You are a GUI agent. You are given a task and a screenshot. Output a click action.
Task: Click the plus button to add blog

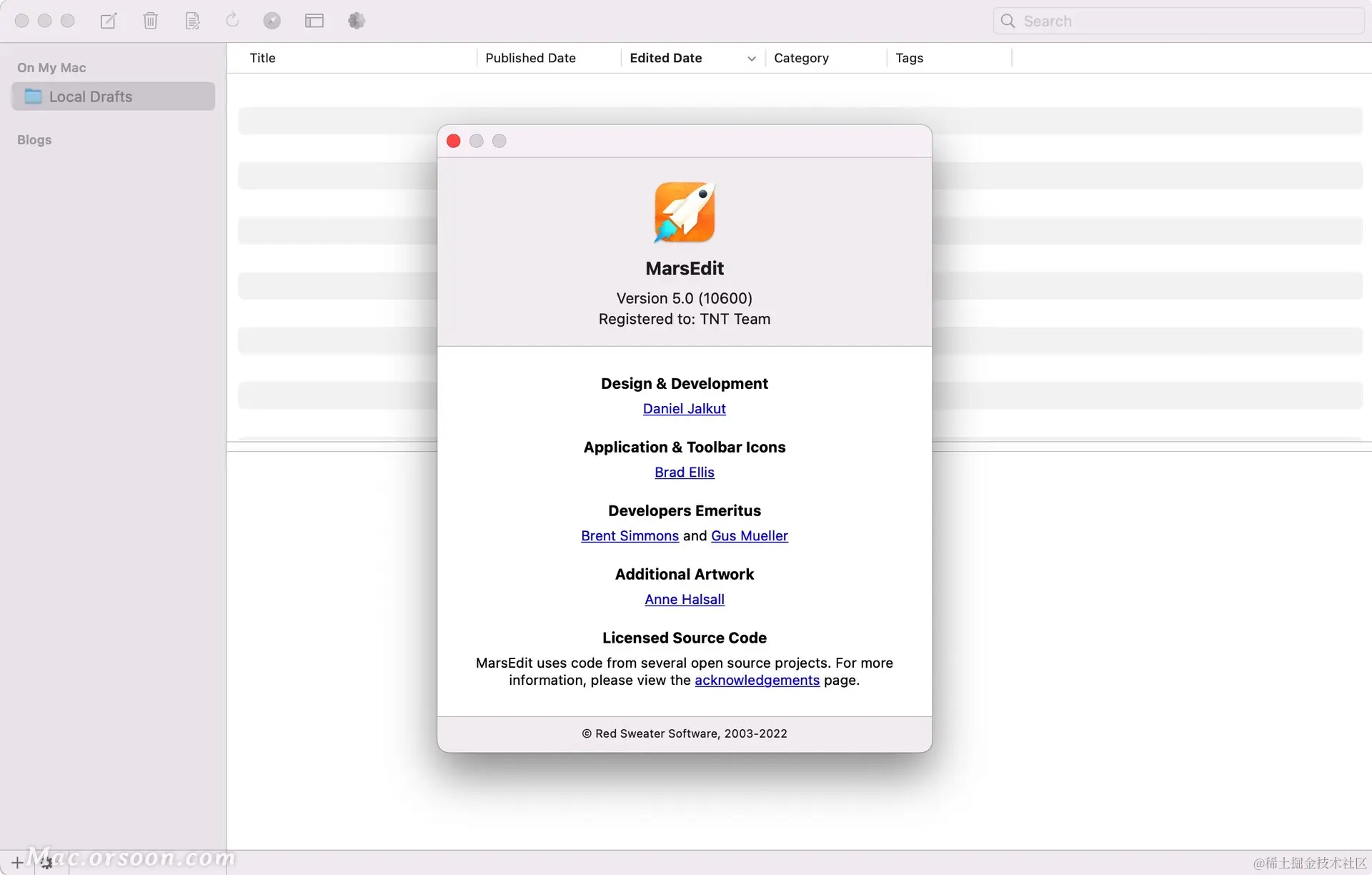click(17, 862)
